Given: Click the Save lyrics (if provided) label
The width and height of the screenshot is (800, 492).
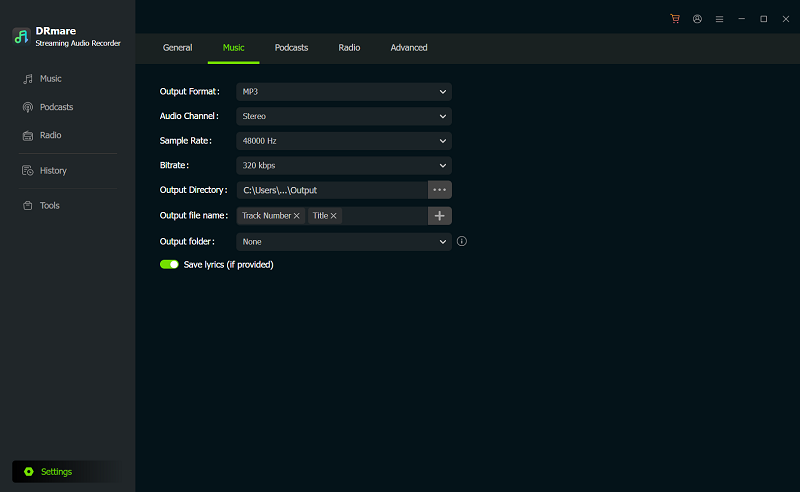Looking at the screenshot, I should click(x=229, y=264).
